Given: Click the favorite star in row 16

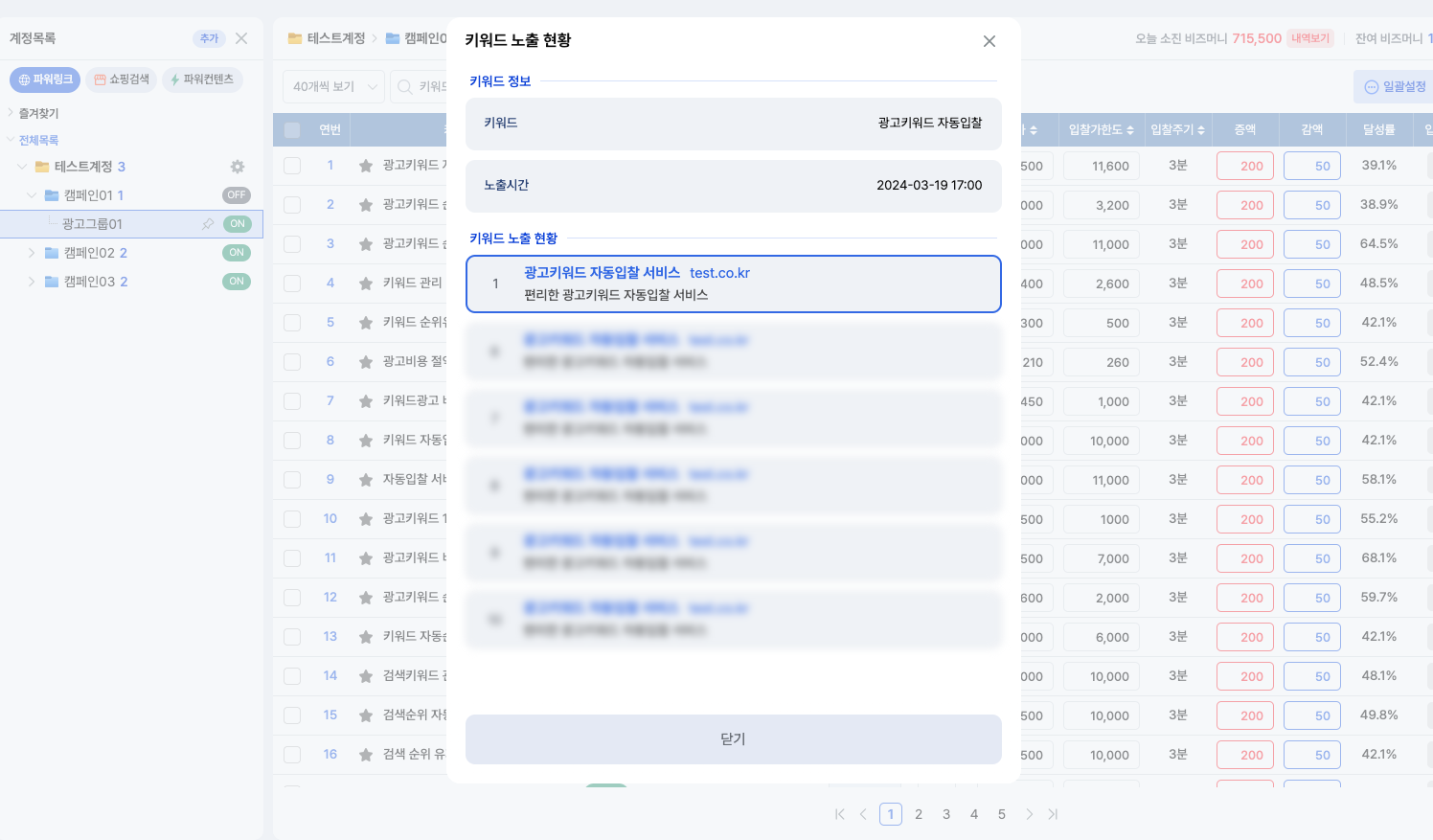Looking at the screenshot, I should point(365,755).
